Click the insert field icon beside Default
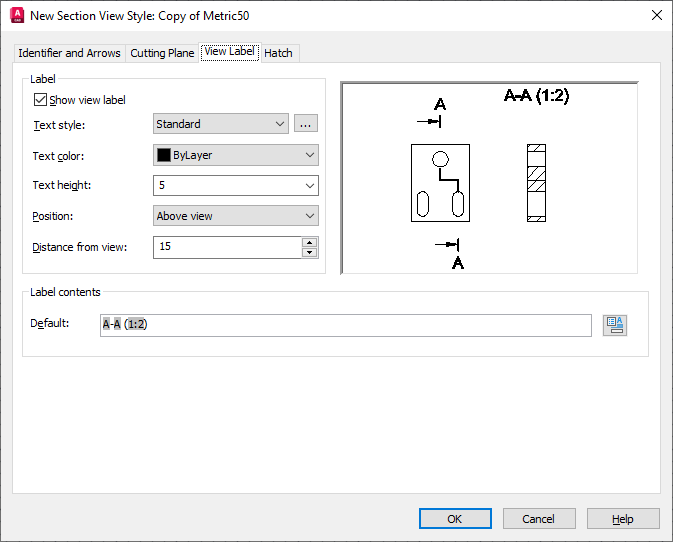Image resolution: width=673 pixels, height=542 pixels. tap(615, 325)
